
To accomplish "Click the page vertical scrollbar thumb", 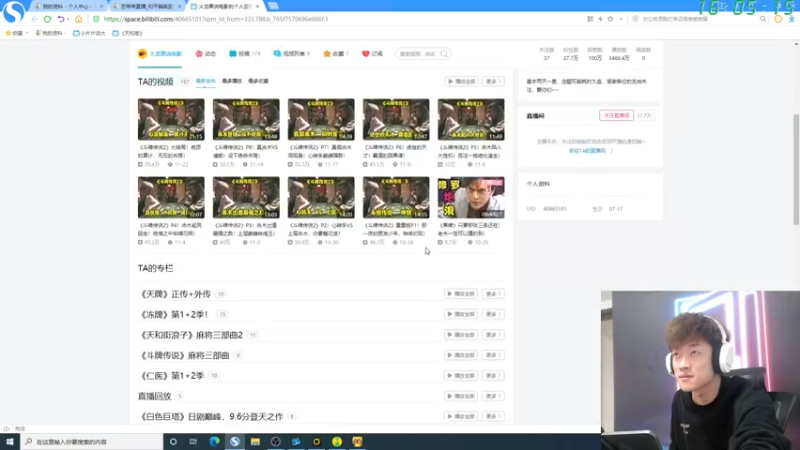I will point(796,169).
